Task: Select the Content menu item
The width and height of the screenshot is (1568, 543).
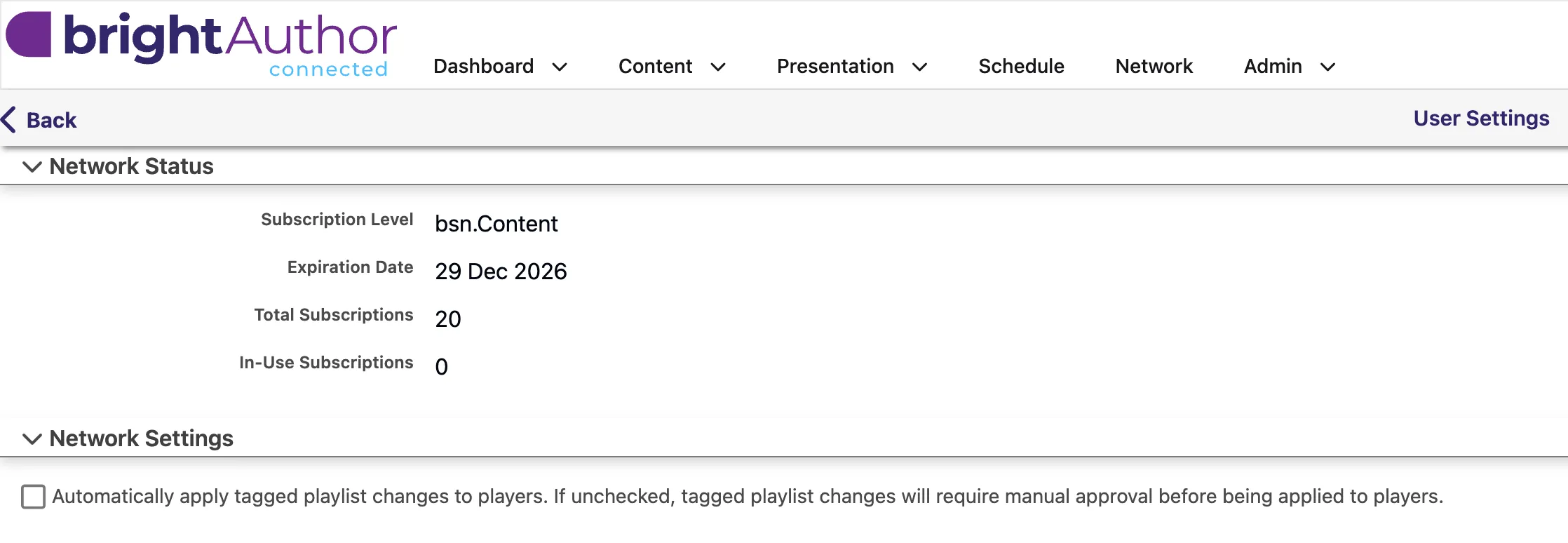Action: [x=655, y=66]
